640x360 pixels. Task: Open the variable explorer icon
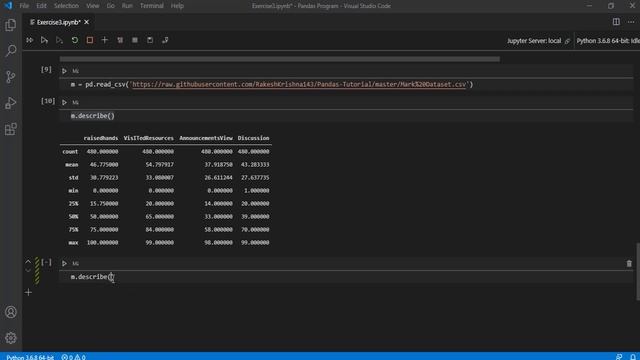pos(135,40)
